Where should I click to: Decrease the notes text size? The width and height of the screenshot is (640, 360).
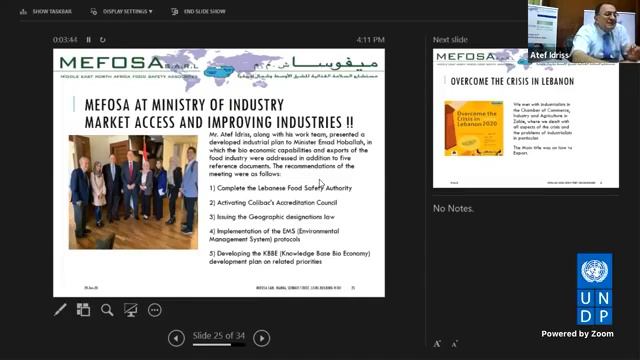[x=455, y=344]
